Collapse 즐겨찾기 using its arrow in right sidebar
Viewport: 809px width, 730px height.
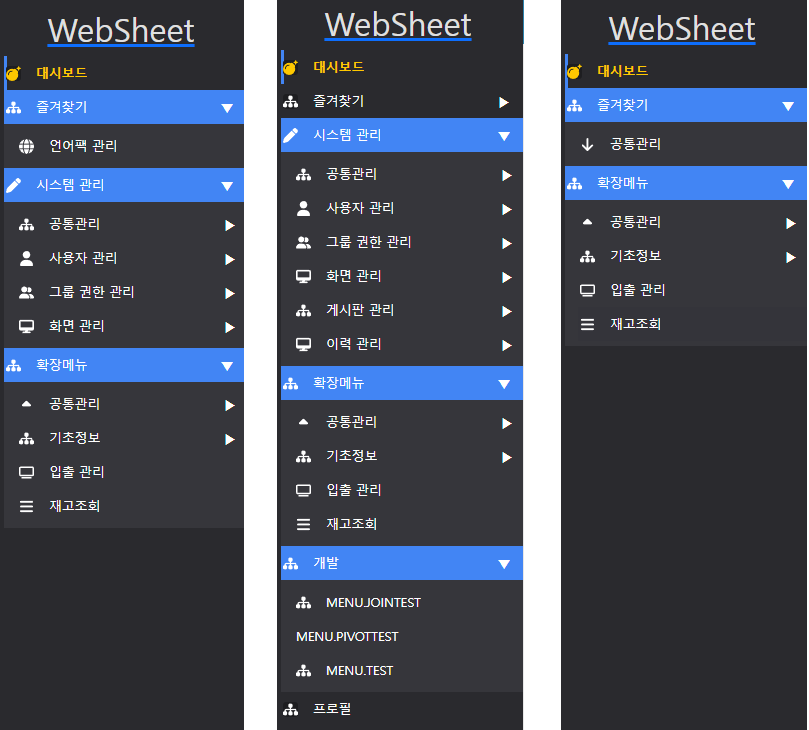pyautogui.click(x=788, y=106)
